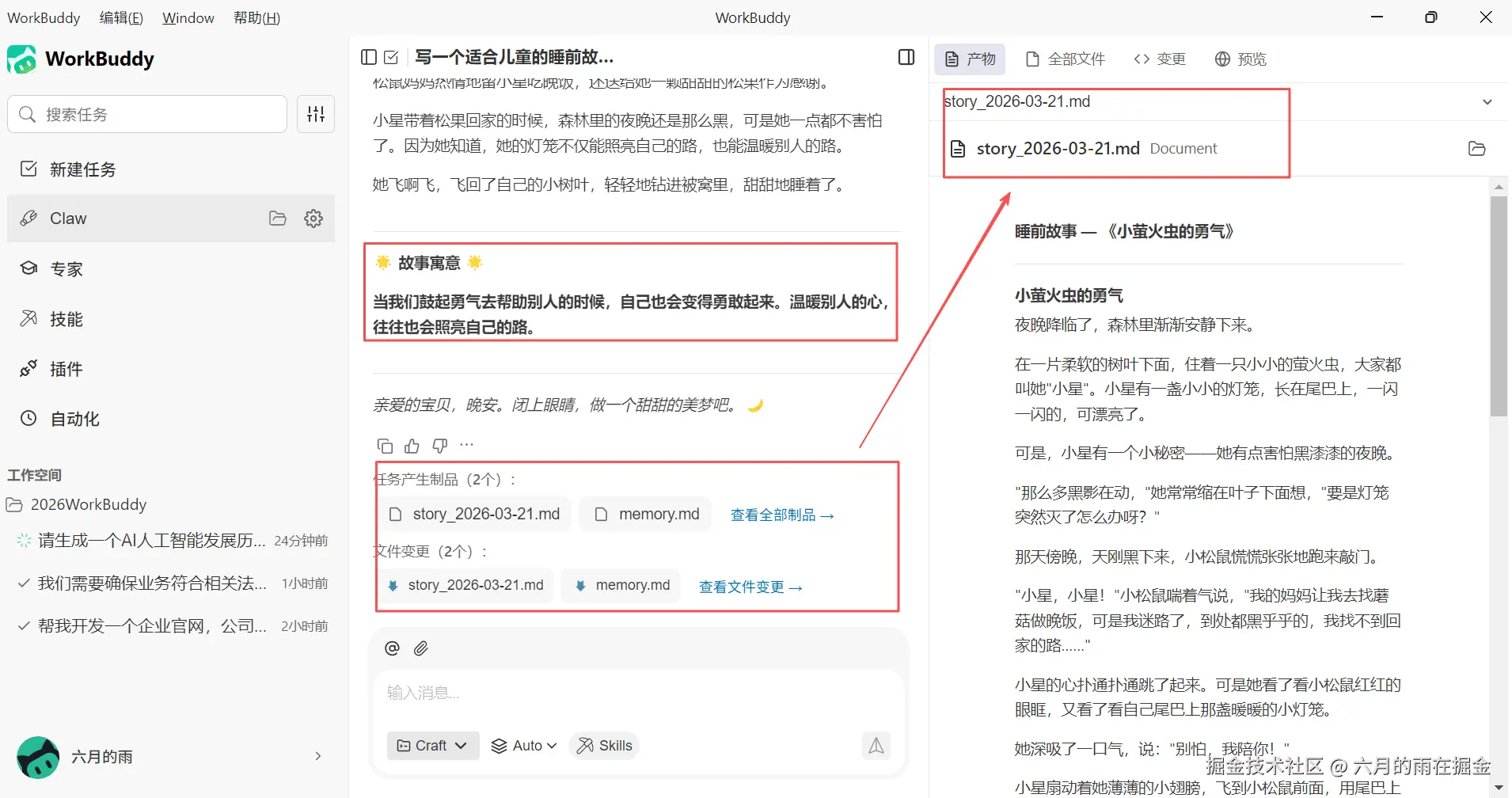The height and width of the screenshot is (798, 1512).
Task: Open the 新建任务 item
Action: coord(171,169)
